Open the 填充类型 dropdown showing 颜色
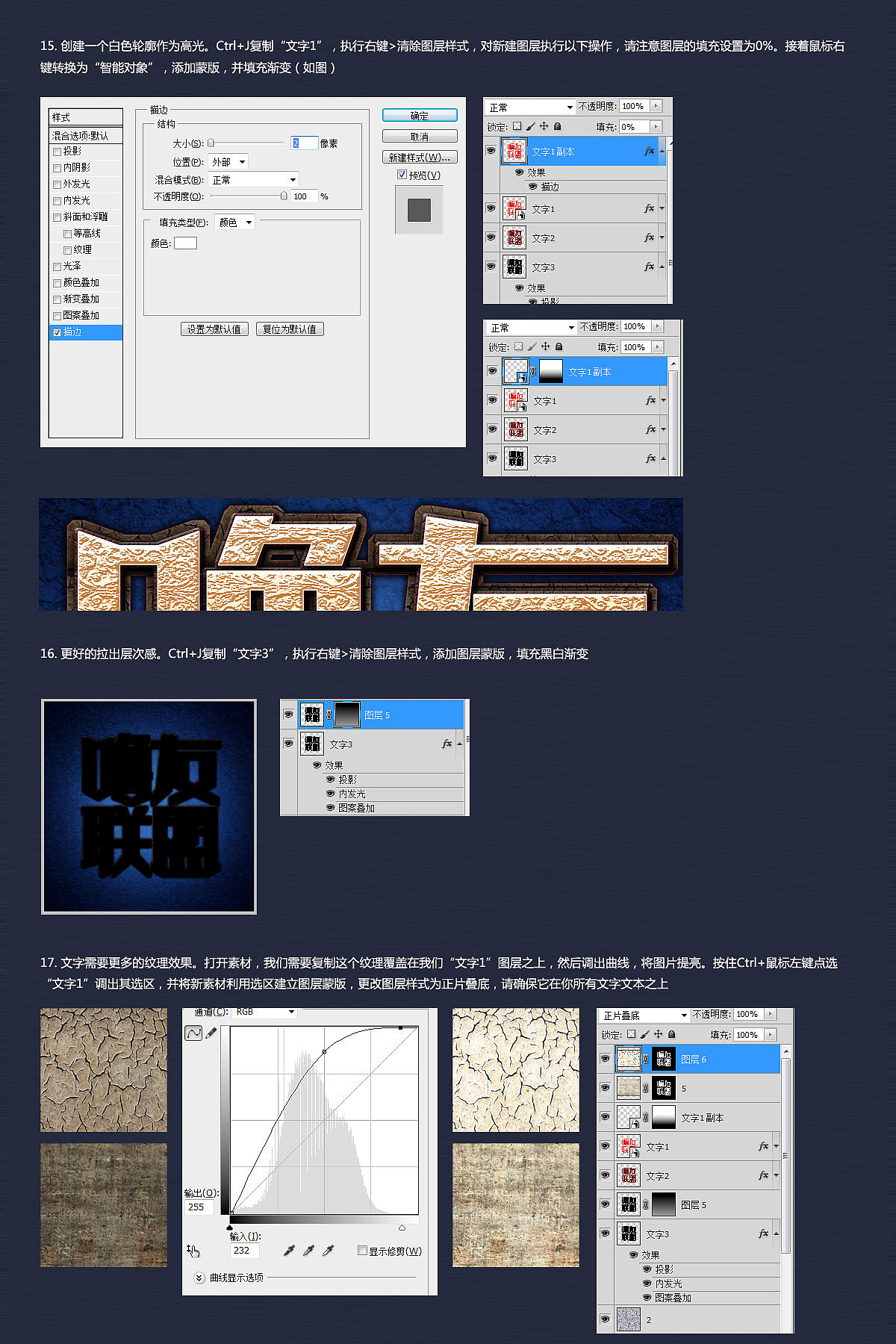The width and height of the screenshot is (896, 1344). coord(235,223)
